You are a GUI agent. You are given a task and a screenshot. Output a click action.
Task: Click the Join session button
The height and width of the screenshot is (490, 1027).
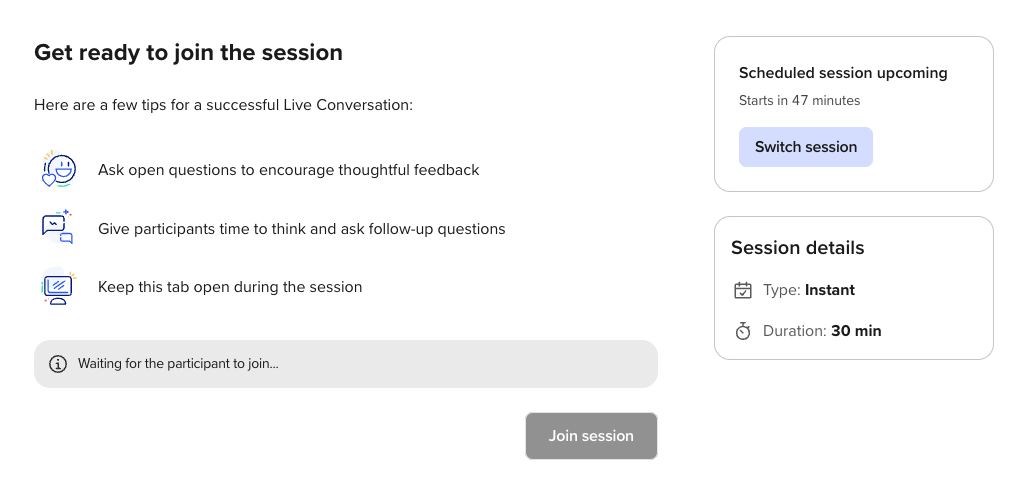(x=591, y=436)
